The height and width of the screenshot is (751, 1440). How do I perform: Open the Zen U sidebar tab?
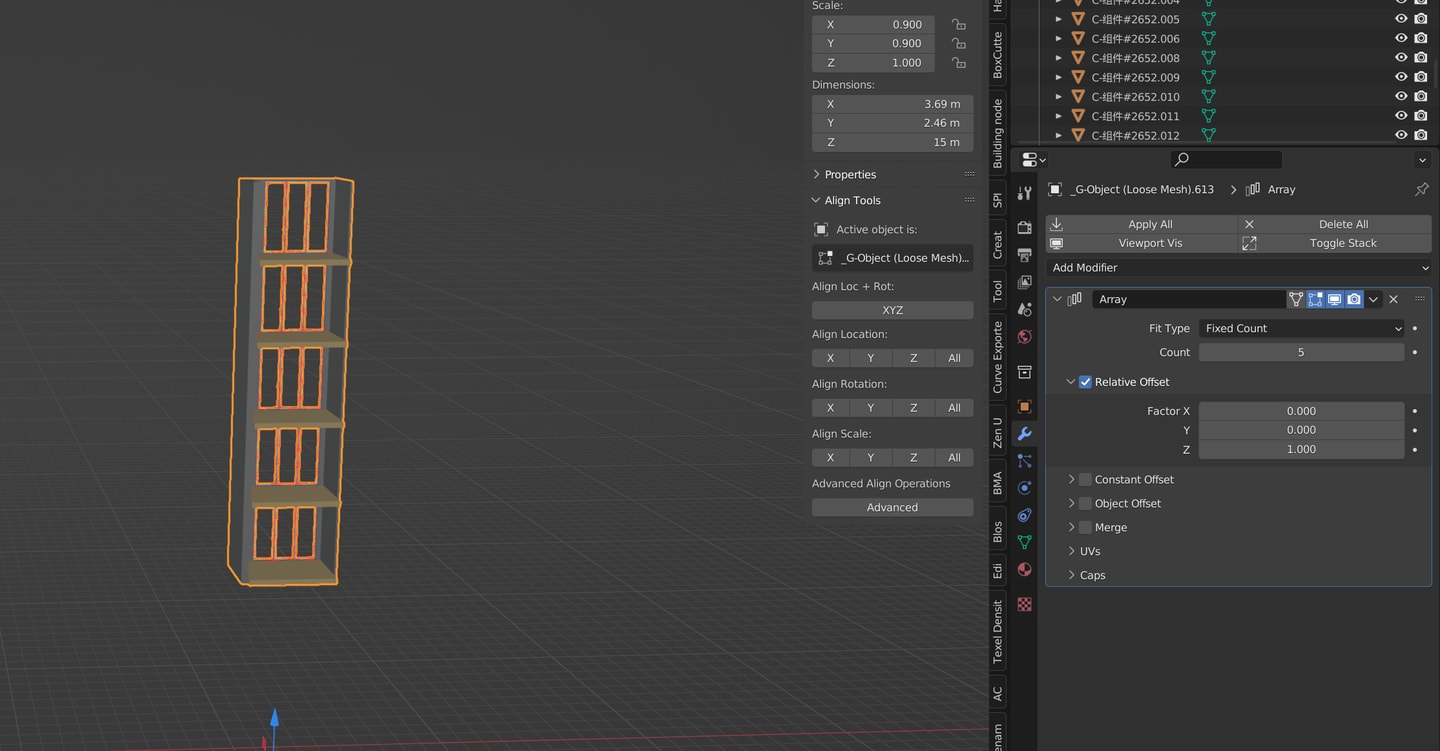(x=997, y=433)
